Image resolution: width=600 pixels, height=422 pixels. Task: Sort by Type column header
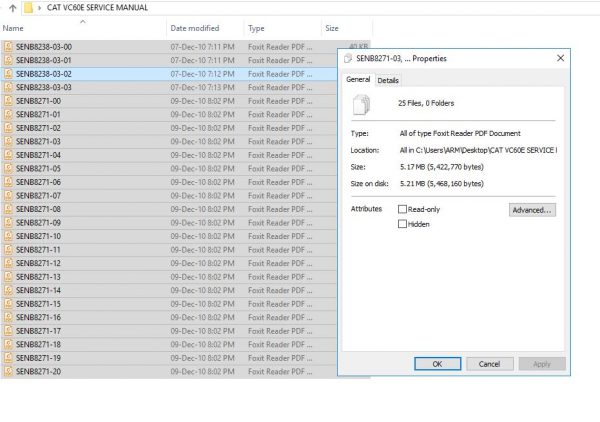[x=256, y=28]
